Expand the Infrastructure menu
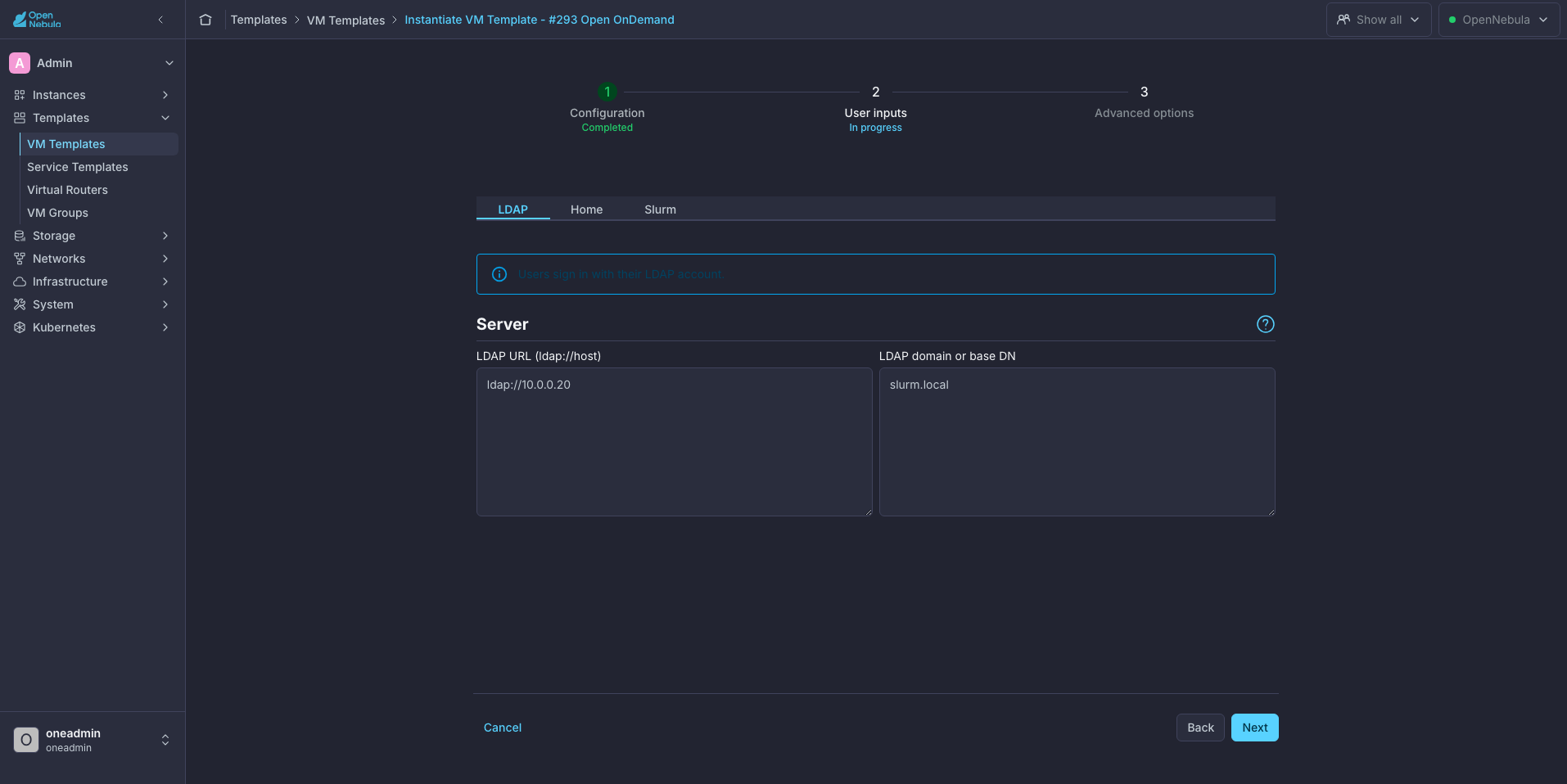 [x=165, y=282]
